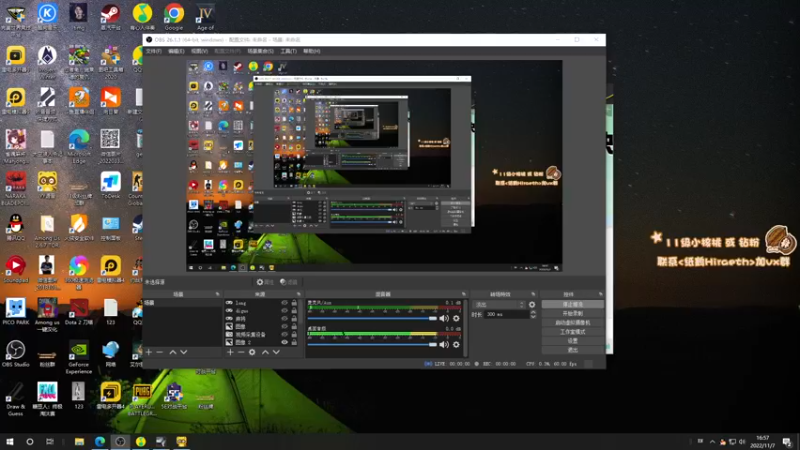Open 帮助(H) Help menu in OBS
This screenshot has height=450, width=800.
312,51
